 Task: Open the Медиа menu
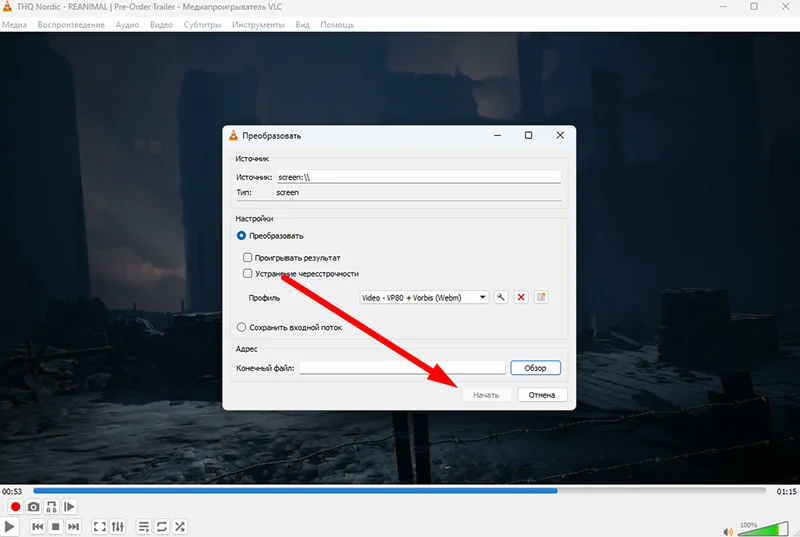click(x=14, y=24)
